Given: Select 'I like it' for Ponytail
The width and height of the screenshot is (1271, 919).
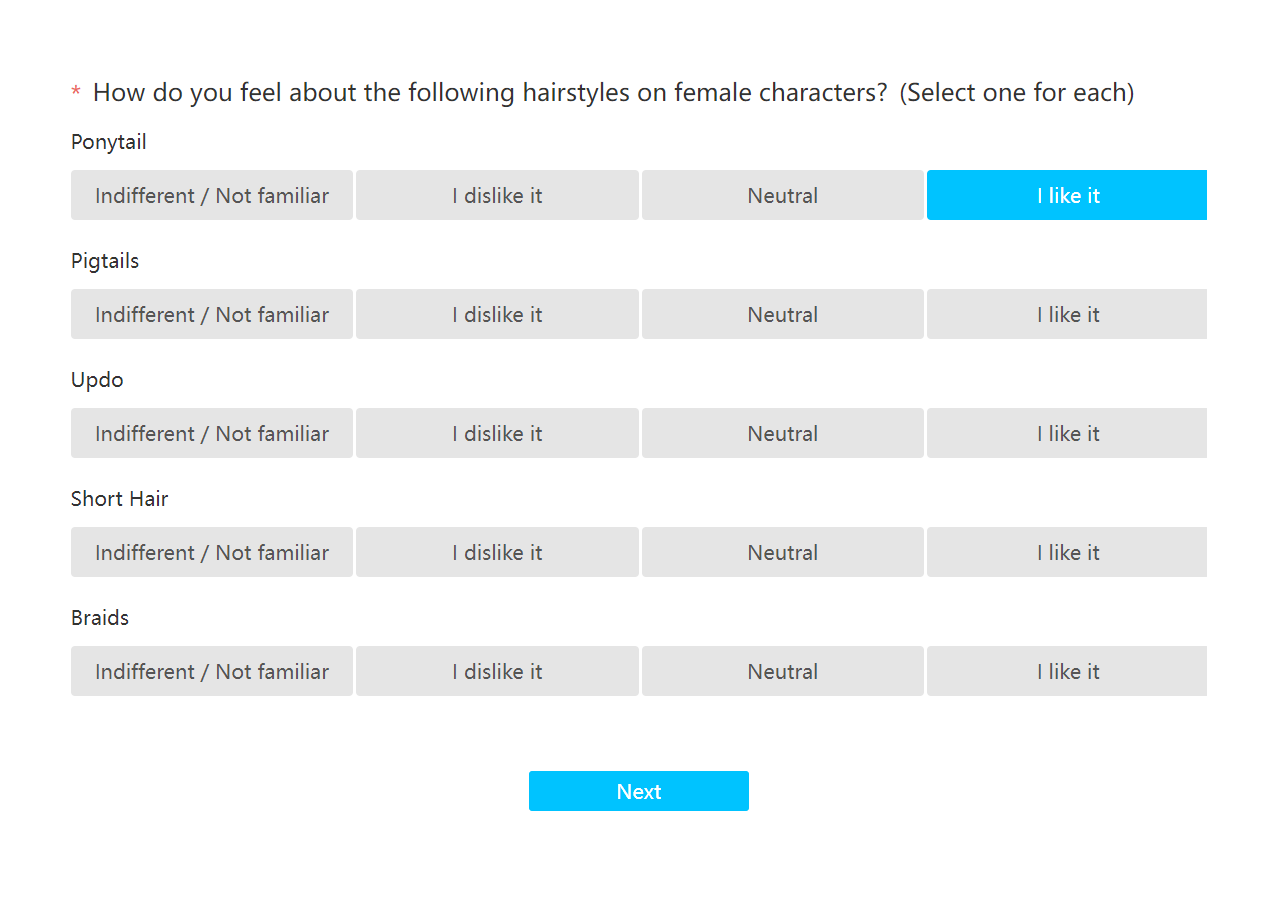Looking at the screenshot, I should (x=1067, y=195).
